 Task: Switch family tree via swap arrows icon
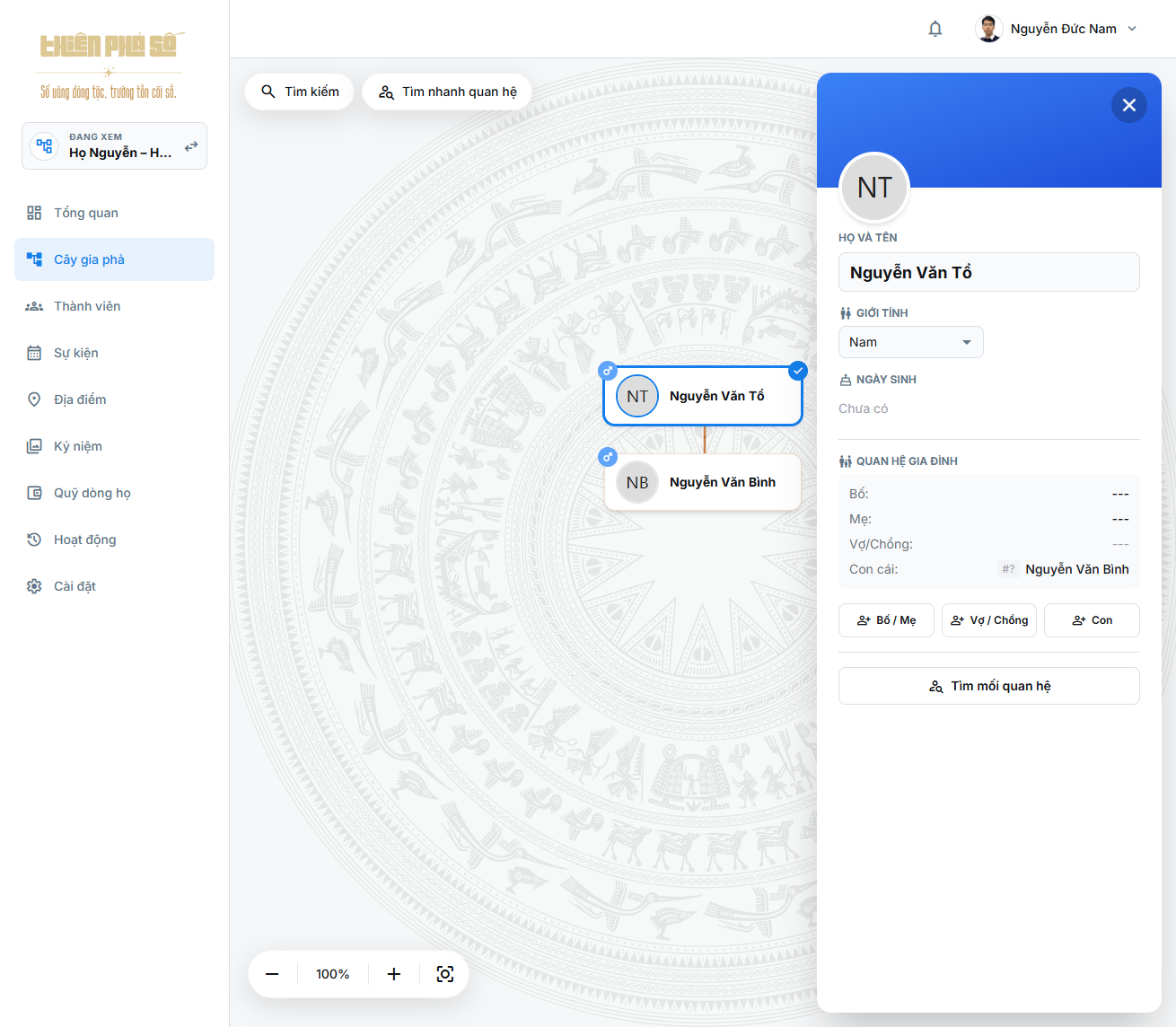pyautogui.click(x=191, y=145)
